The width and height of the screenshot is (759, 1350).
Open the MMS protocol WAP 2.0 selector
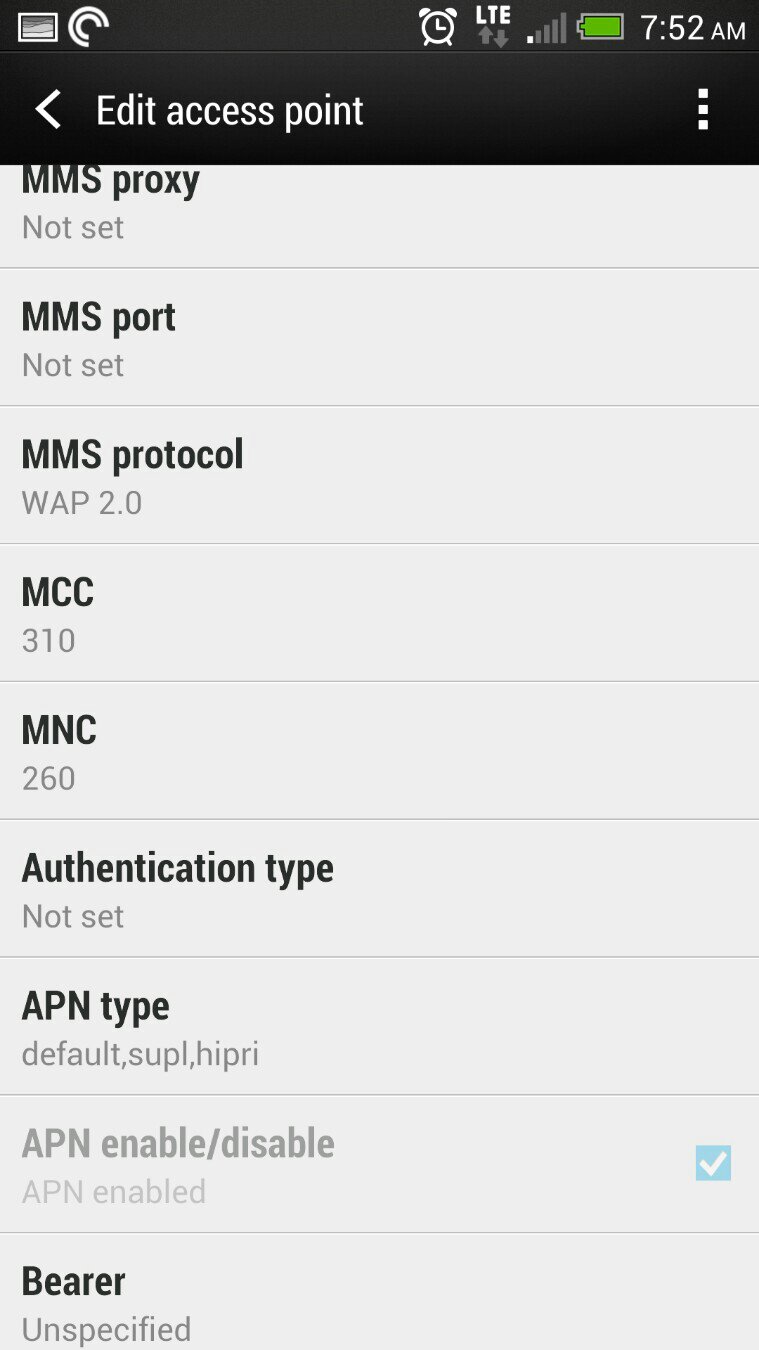(x=379, y=475)
